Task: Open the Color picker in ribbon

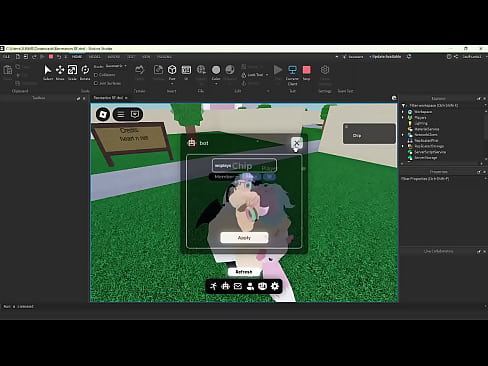Action: click(216, 72)
